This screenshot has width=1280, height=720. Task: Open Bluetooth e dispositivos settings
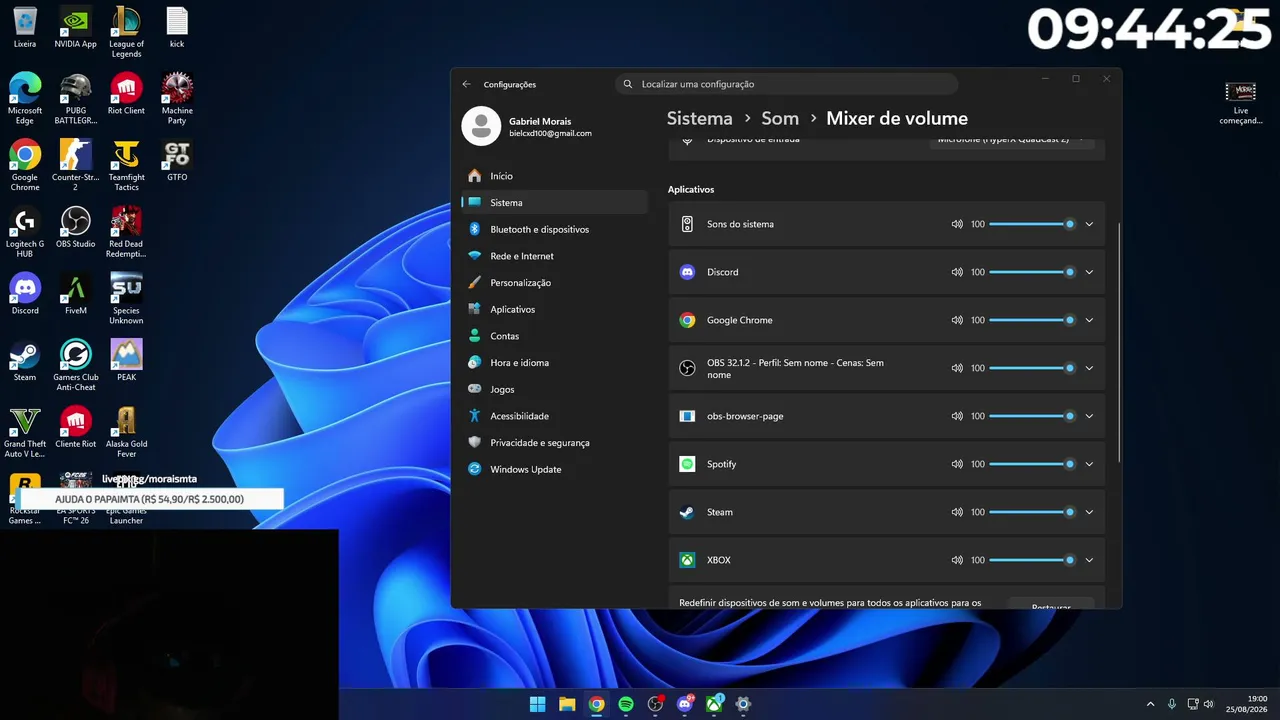tap(555, 229)
